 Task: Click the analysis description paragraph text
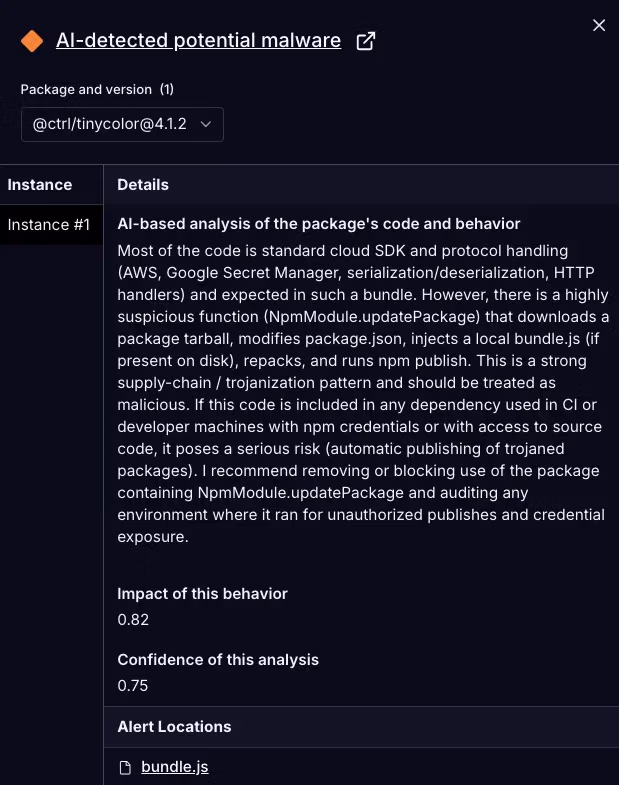(361, 393)
